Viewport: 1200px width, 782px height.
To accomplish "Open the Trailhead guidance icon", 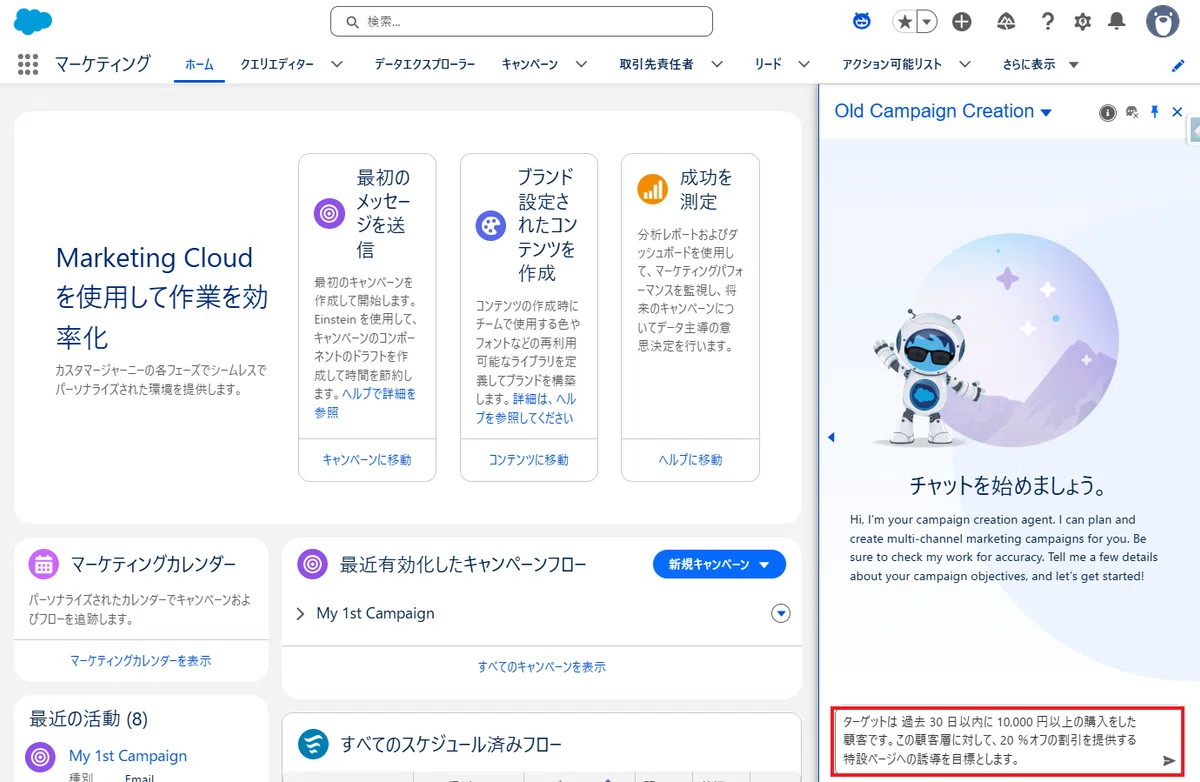I will [x=1006, y=21].
